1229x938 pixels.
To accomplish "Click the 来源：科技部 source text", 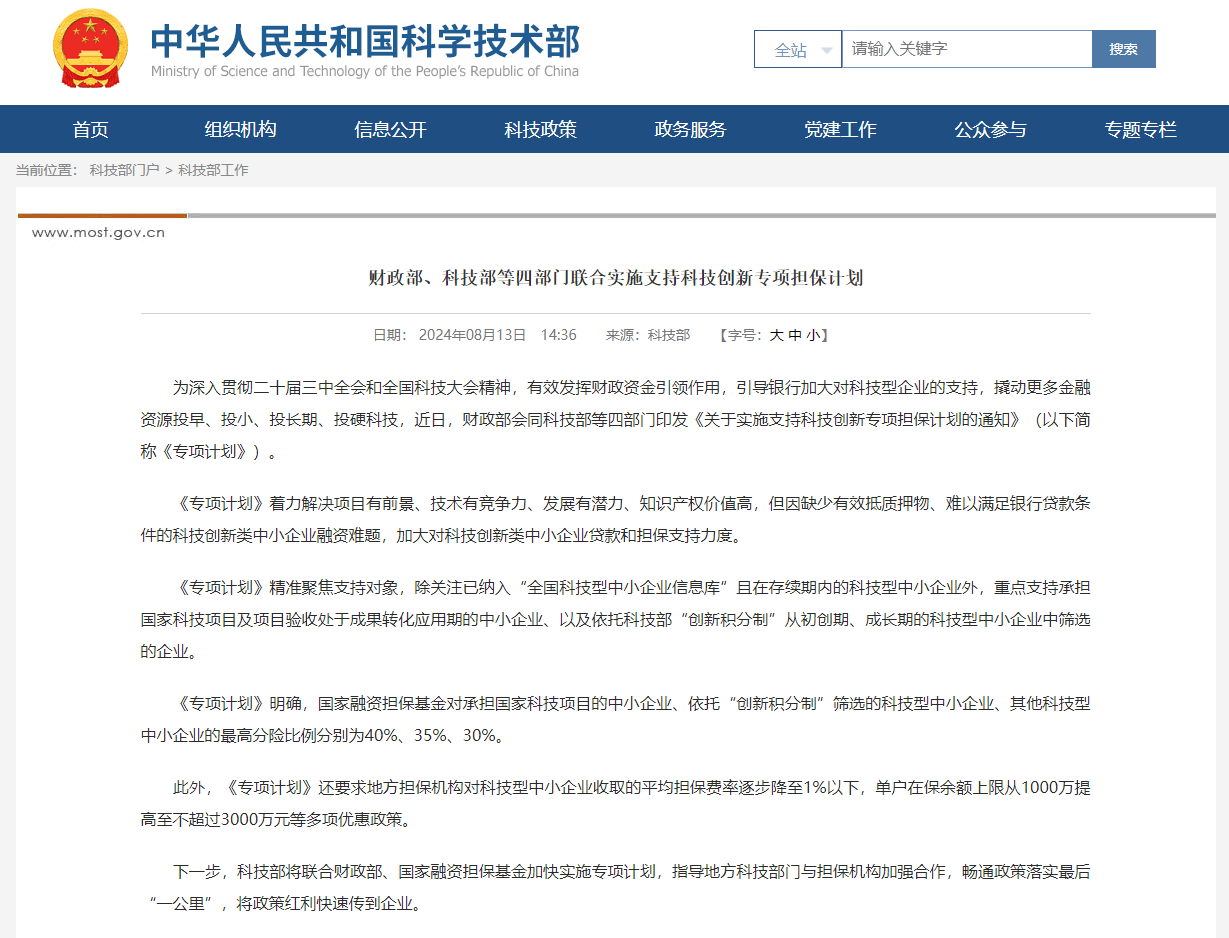I will point(648,335).
